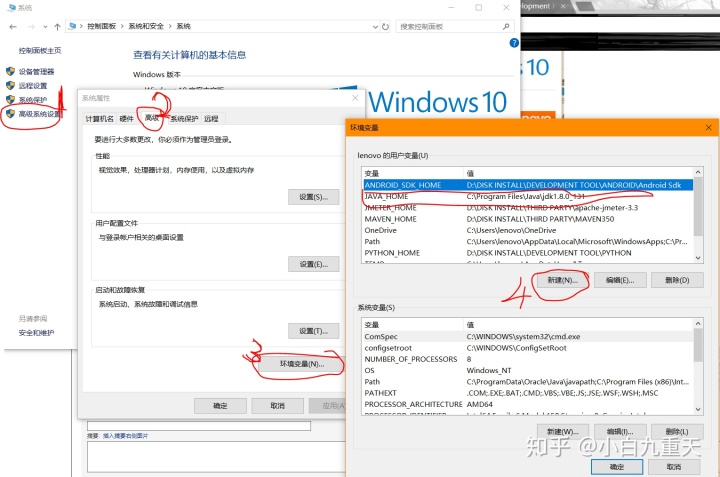Click 设置(E) button under 用户配置文件
The width and height of the screenshot is (720, 477).
click(314, 264)
